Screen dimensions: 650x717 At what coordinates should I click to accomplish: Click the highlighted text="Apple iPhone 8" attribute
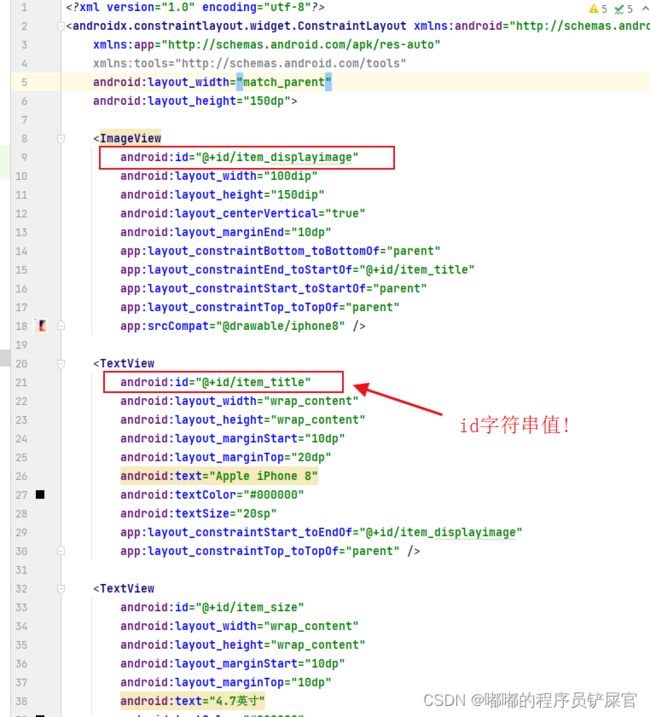tap(219, 476)
